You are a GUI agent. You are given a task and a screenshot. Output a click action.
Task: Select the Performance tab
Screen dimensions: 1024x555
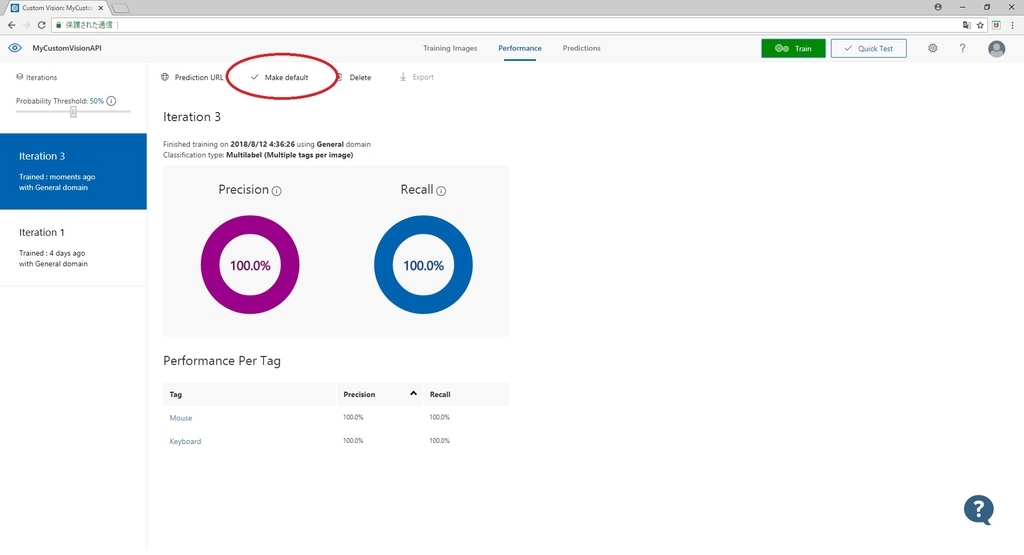coord(520,48)
